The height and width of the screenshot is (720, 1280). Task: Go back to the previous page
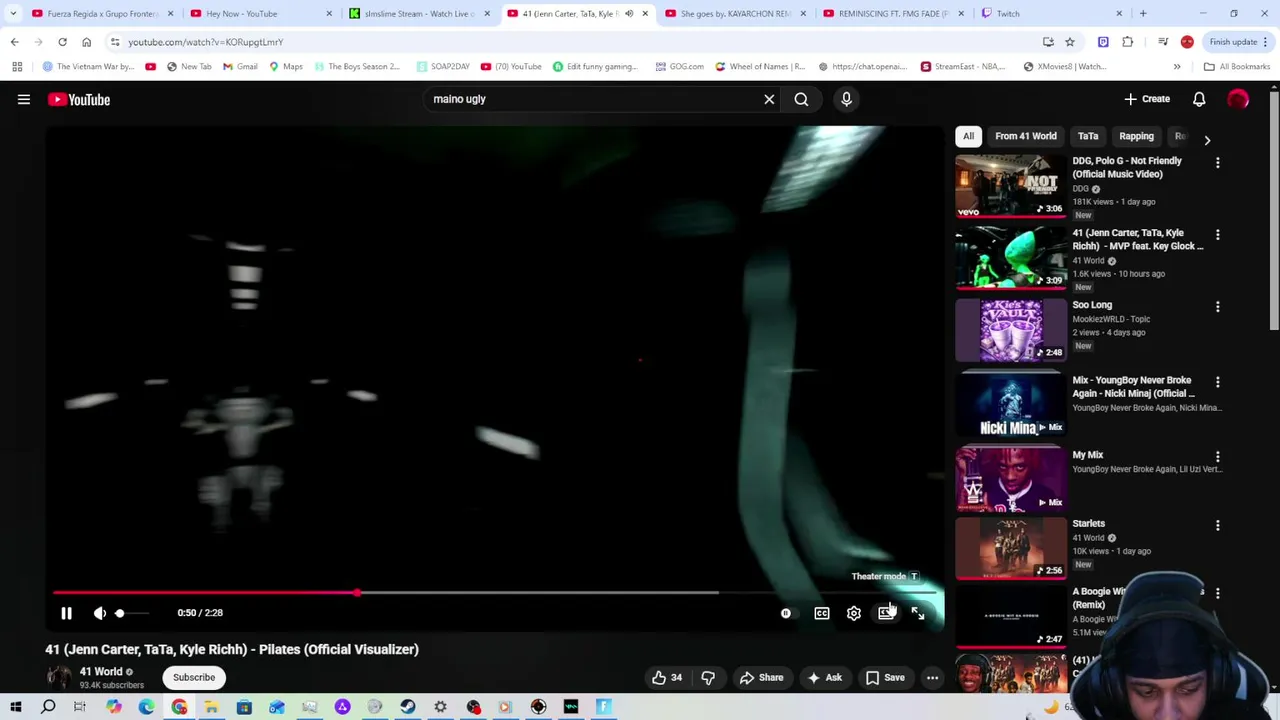pyautogui.click(x=14, y=42)
